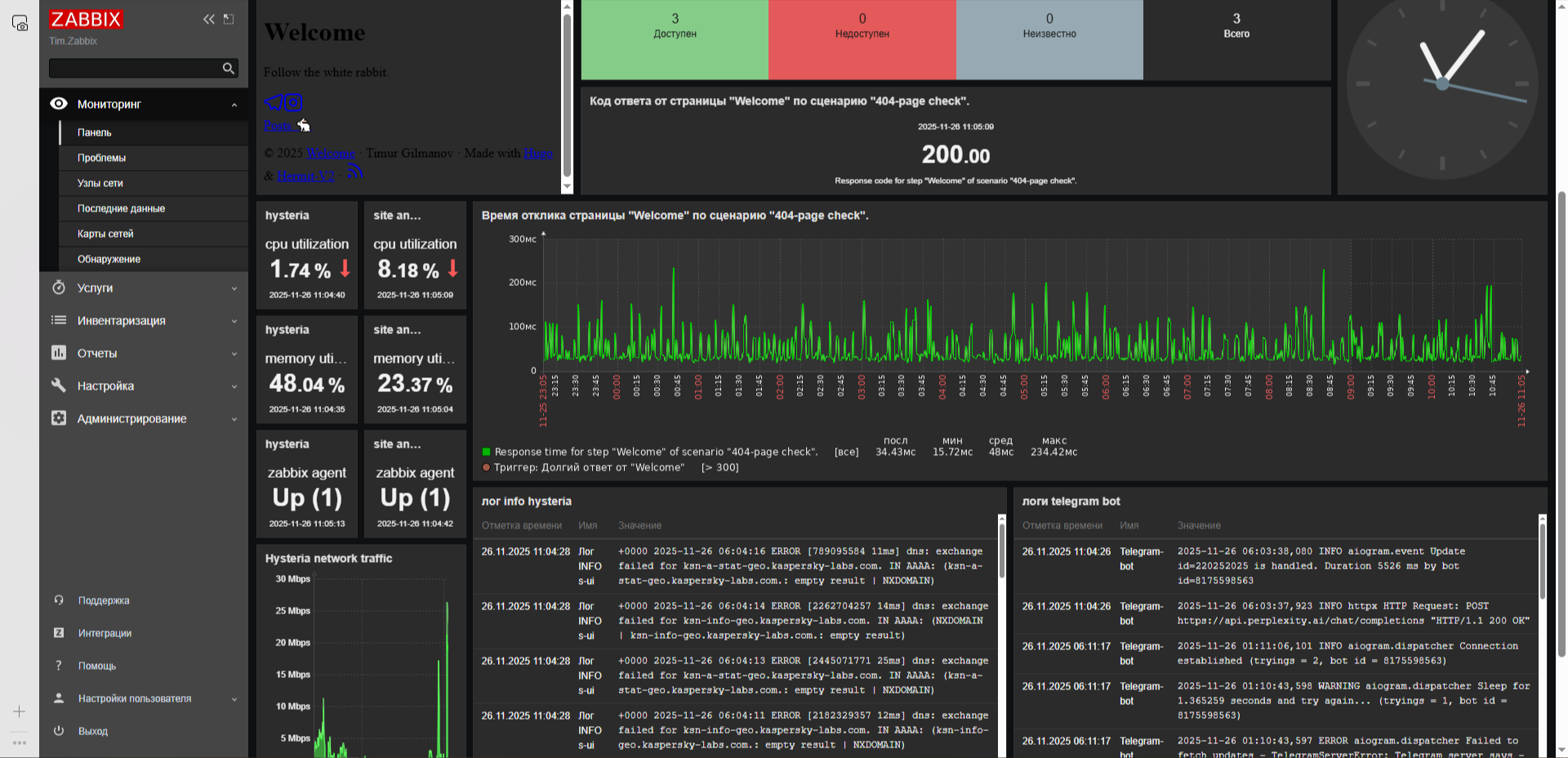The width and height of the screenshot is (1568, 758).
Task: Open the Telegram icon in Welcome widget
Action: tap(273, 102)
